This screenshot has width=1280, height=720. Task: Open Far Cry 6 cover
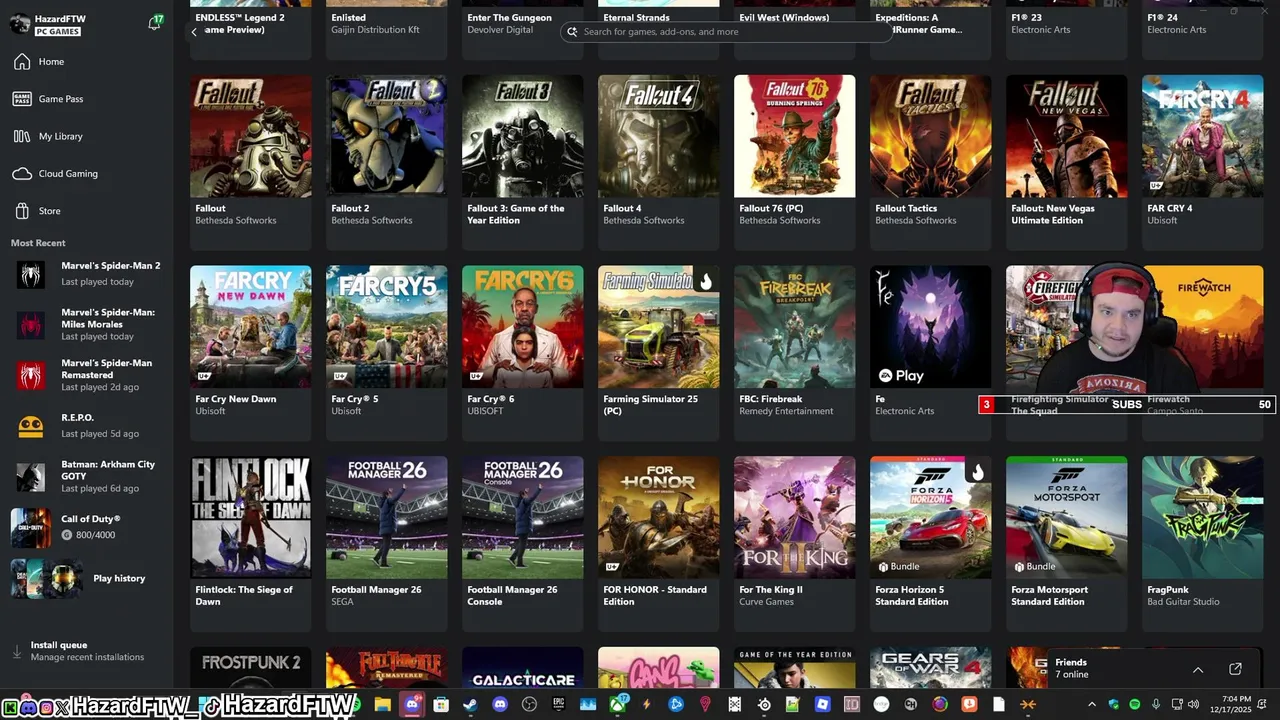coord(522,327)
